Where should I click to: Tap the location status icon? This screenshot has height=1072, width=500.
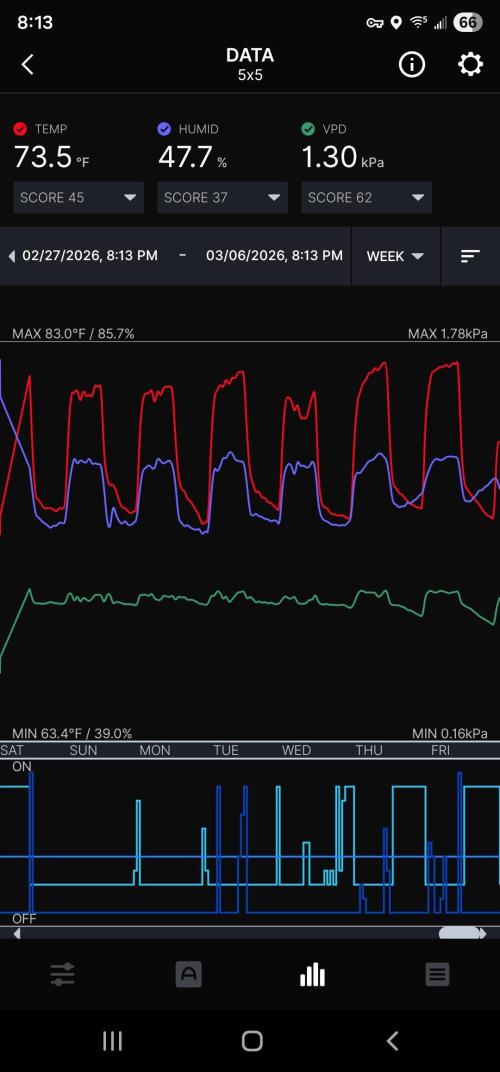(395, 23)
